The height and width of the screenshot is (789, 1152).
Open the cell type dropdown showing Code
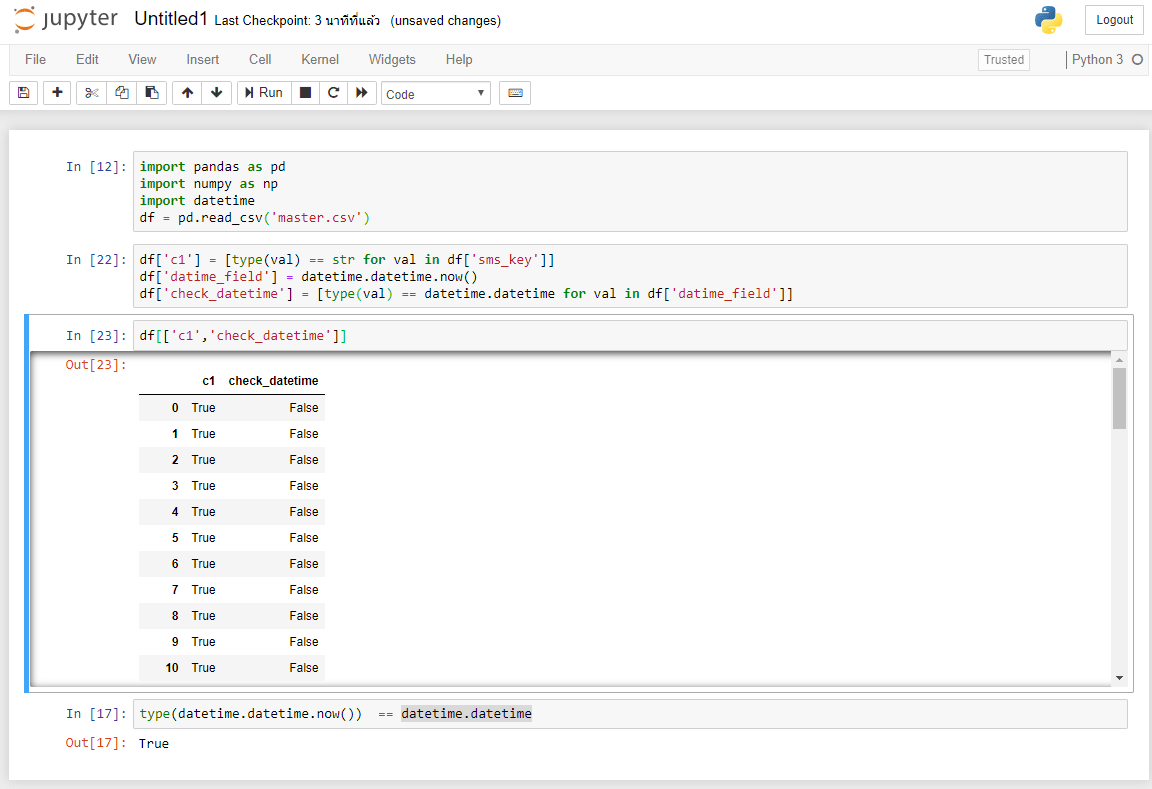[434, 92]
